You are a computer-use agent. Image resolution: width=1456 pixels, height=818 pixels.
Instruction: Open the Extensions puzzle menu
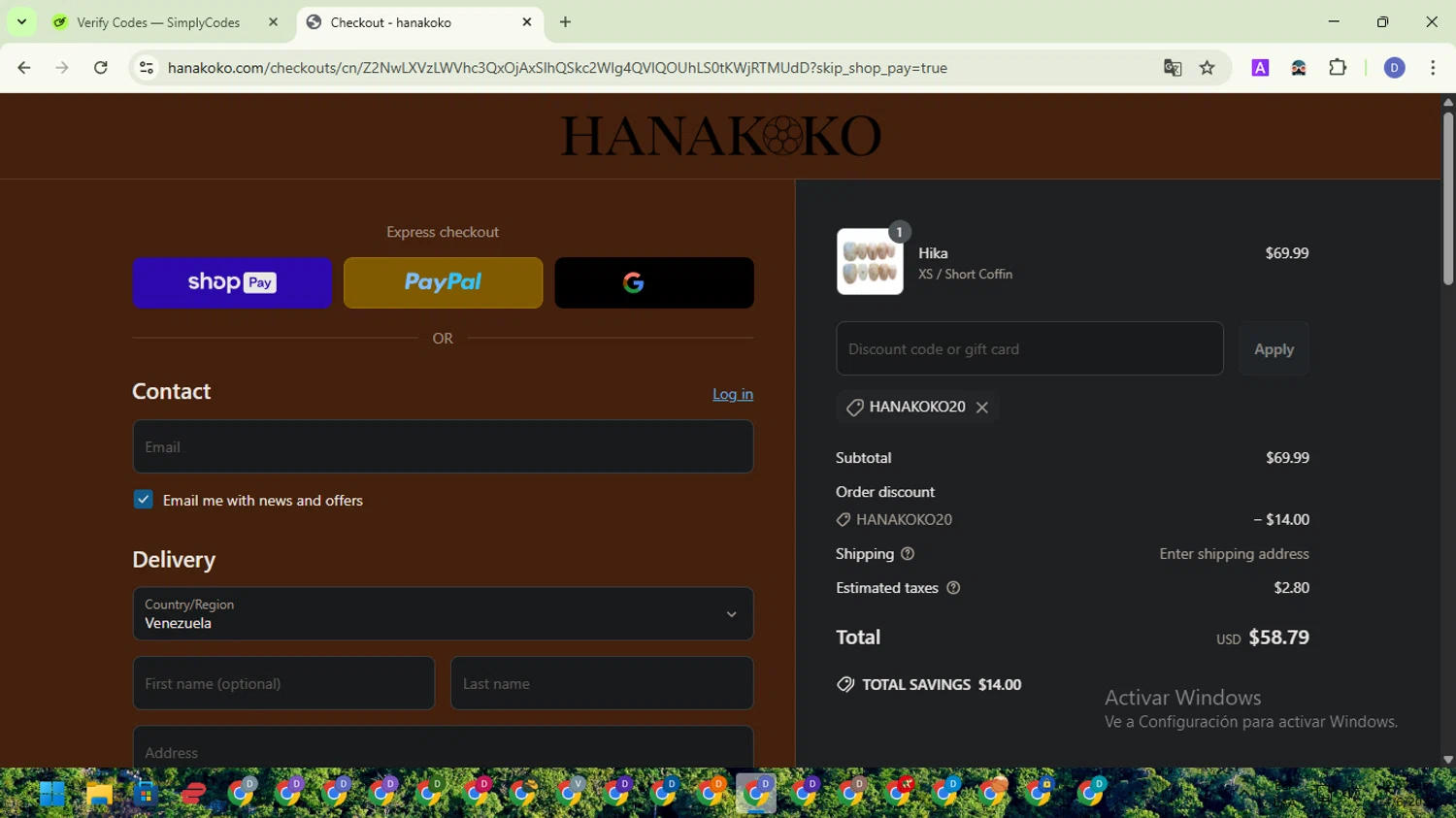1338,68
